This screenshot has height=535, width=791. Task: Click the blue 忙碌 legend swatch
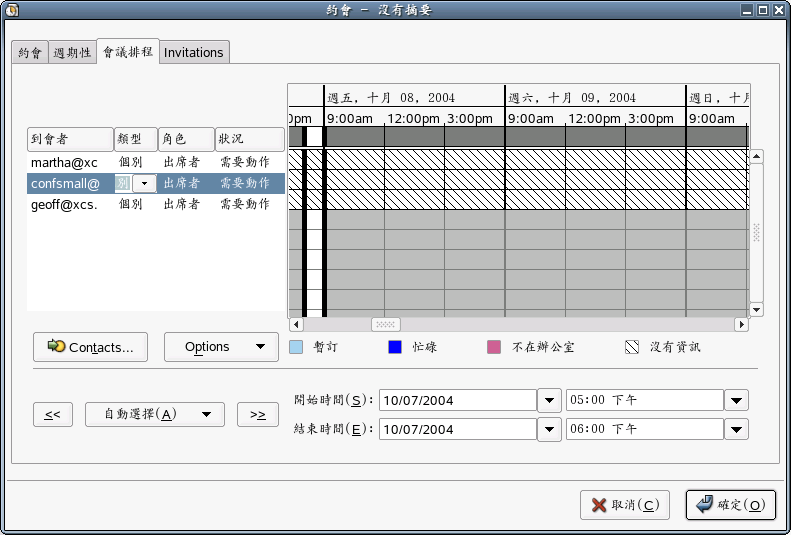click(x=395, y=347)
